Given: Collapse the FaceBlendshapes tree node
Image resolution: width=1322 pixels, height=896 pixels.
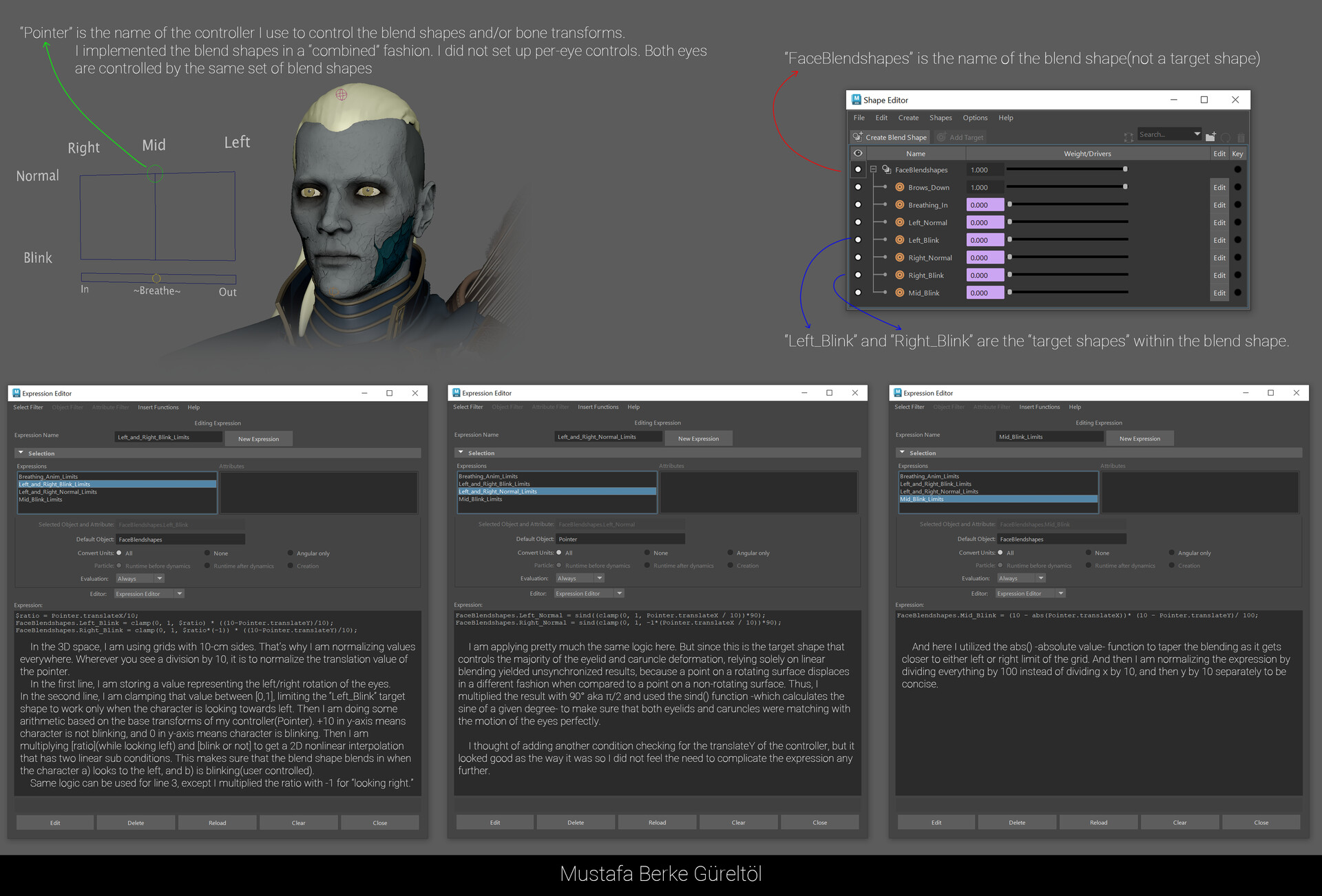Looking at the screenshot, I should 873,169.
